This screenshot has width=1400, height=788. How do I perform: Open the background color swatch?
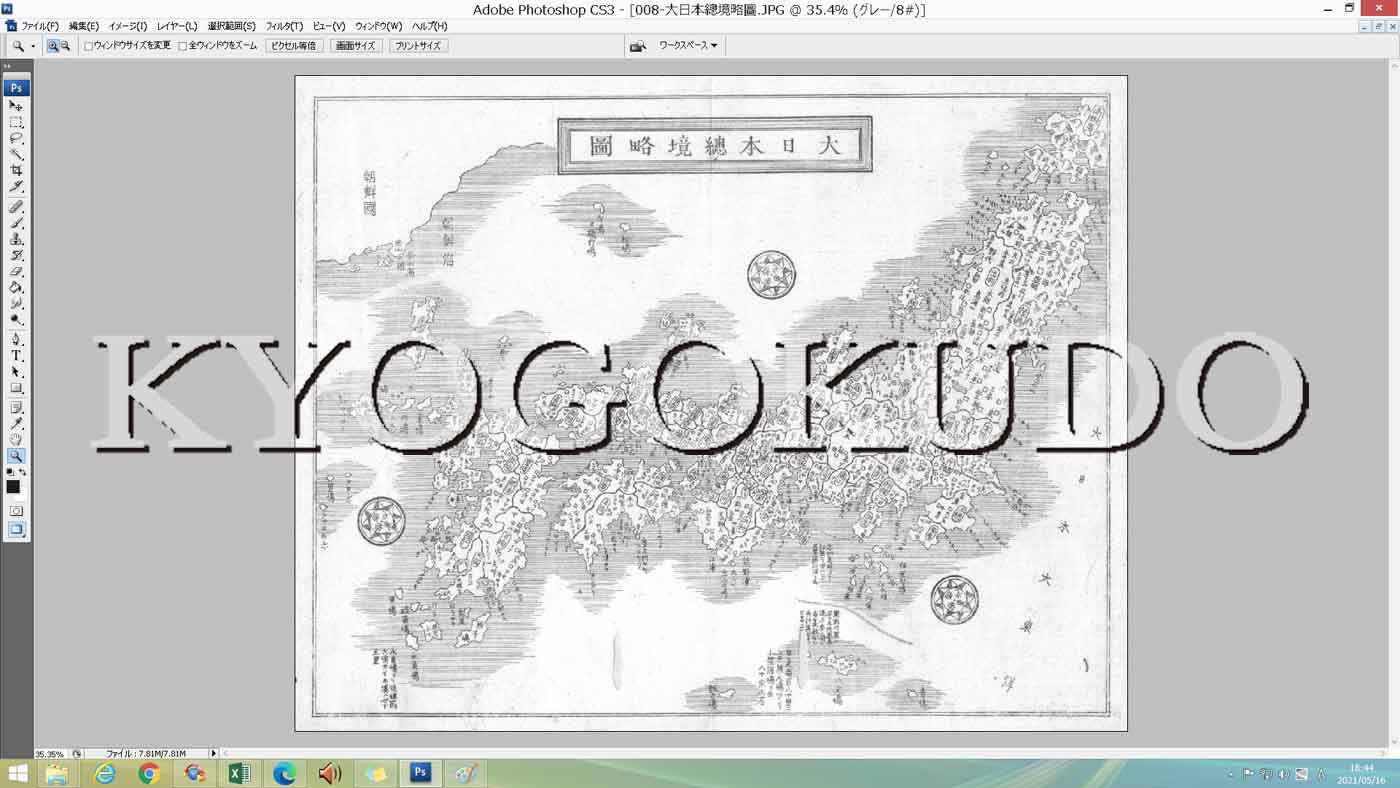(x=22, y=495)
